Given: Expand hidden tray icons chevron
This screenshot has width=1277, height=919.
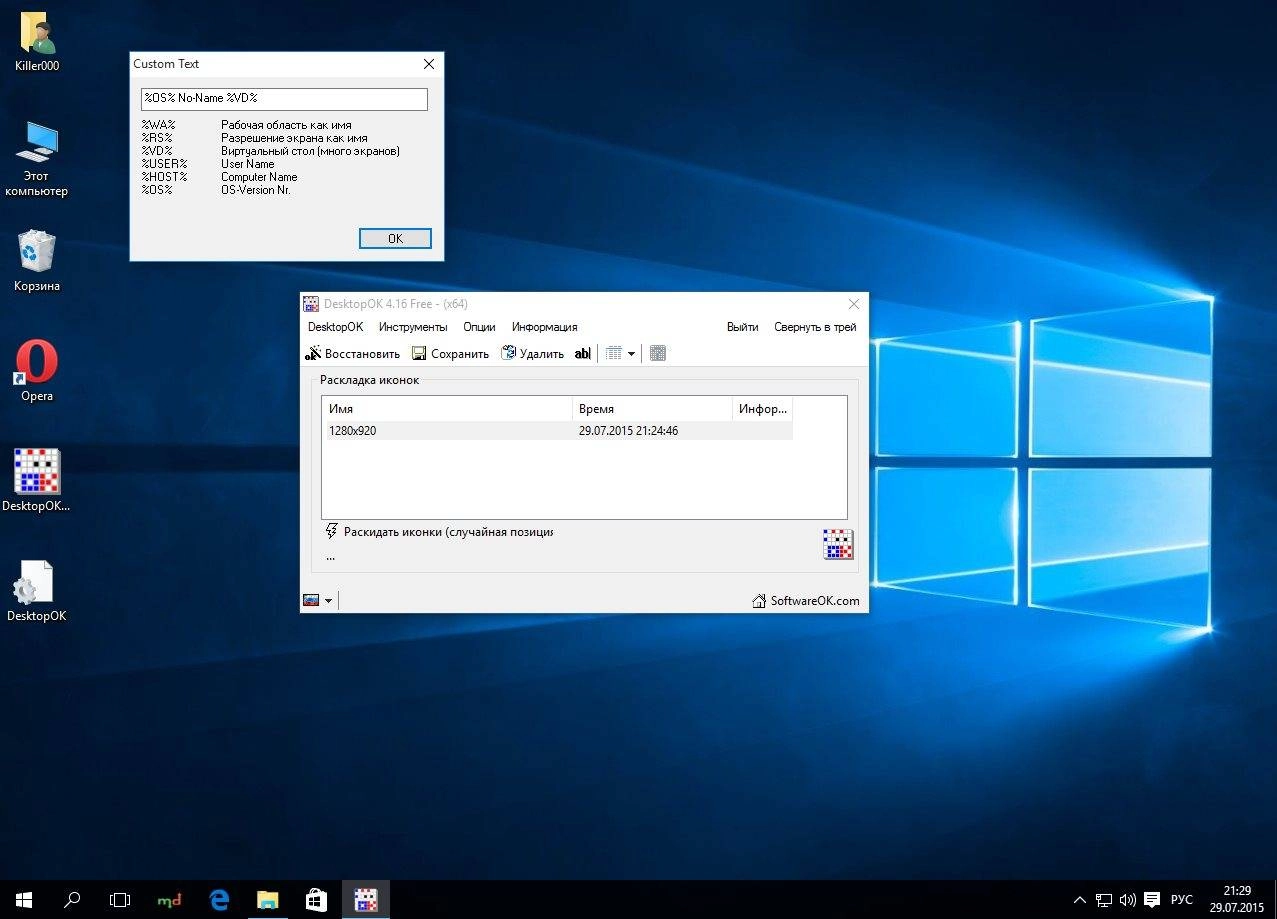Looking at the screenshot, I should [x=1081, y=900].
